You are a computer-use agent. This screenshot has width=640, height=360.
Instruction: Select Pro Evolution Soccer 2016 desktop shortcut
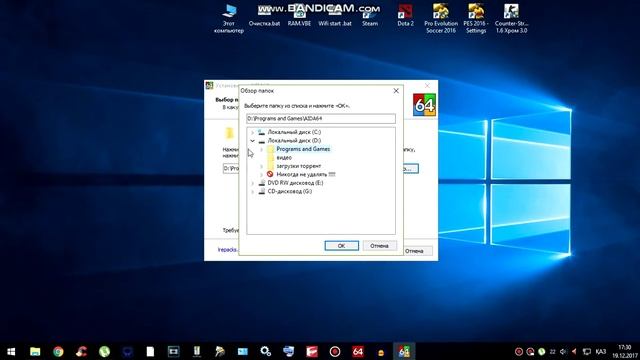click(x=441, y=19)
